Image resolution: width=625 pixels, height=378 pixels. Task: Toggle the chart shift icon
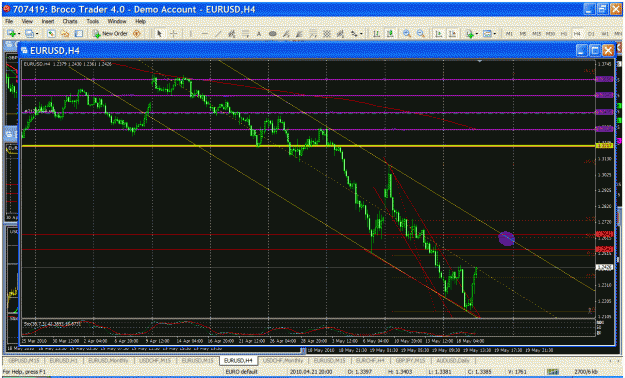tap(452, 34)
